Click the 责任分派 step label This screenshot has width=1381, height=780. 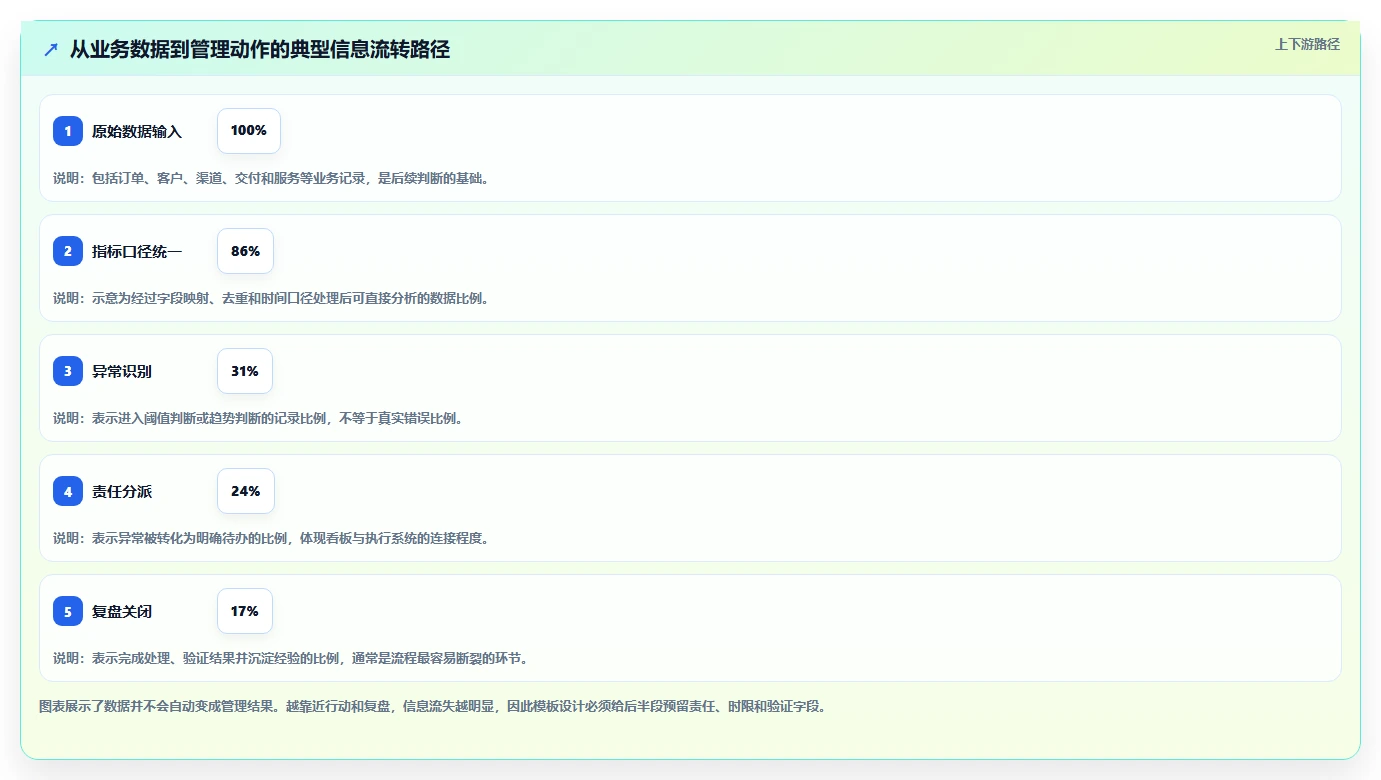click(122, 491)
